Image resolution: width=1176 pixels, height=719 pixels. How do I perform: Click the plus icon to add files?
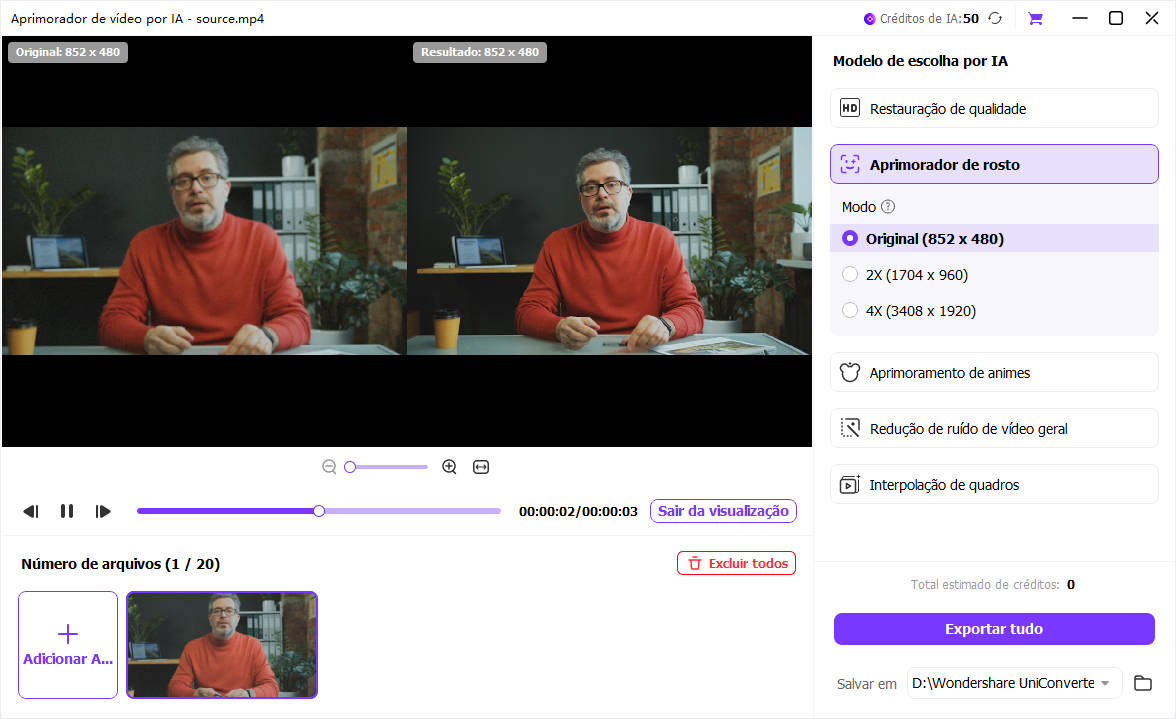pyautogui.click(x=68, y=634)
